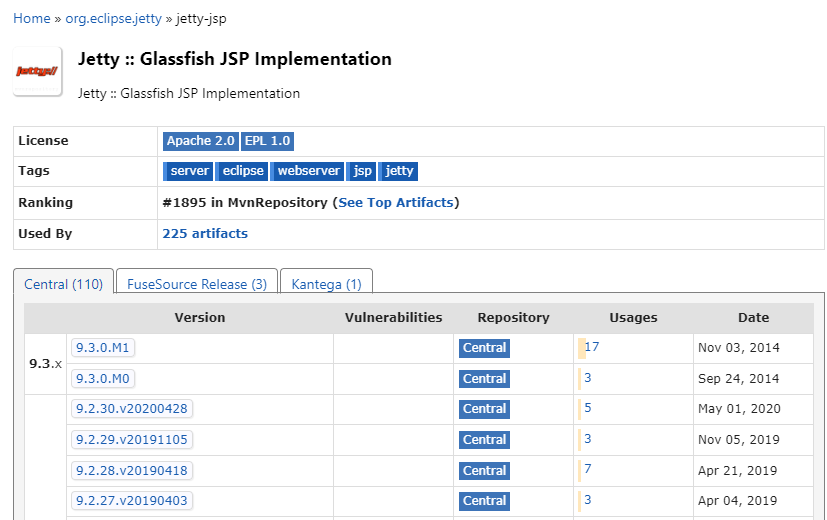Open version 9.2.30.v20200428
This screenshot has width=827, height=520.
(132, 408)
